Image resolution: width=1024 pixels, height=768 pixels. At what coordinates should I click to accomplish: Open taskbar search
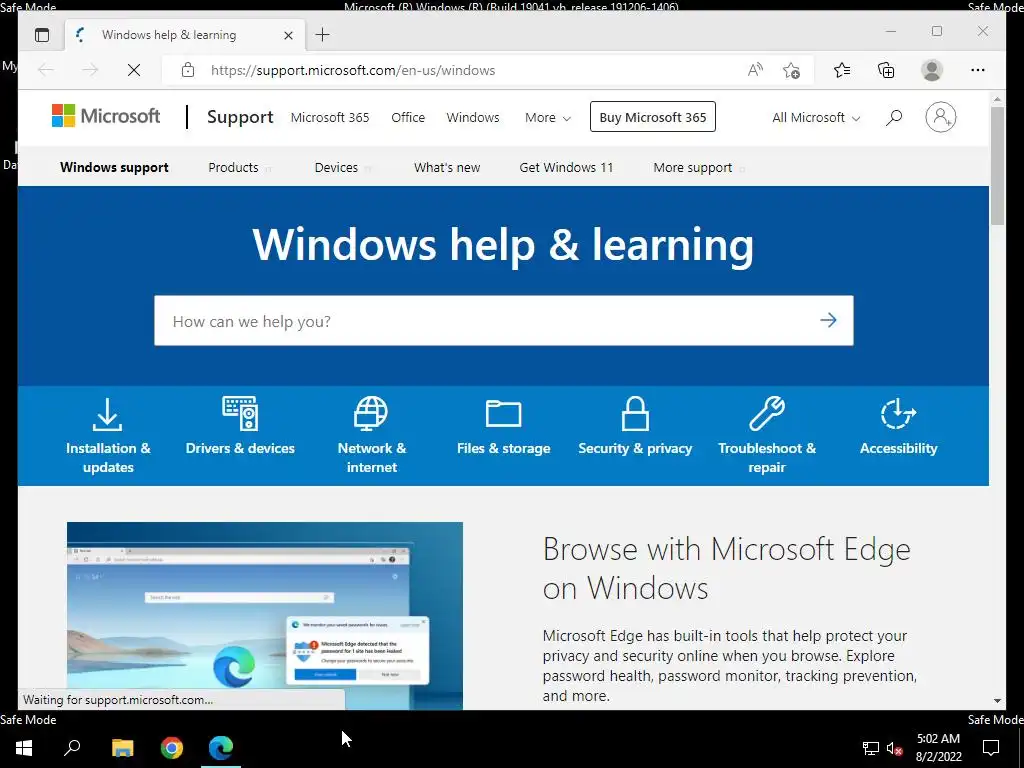[x=72, y=748]
